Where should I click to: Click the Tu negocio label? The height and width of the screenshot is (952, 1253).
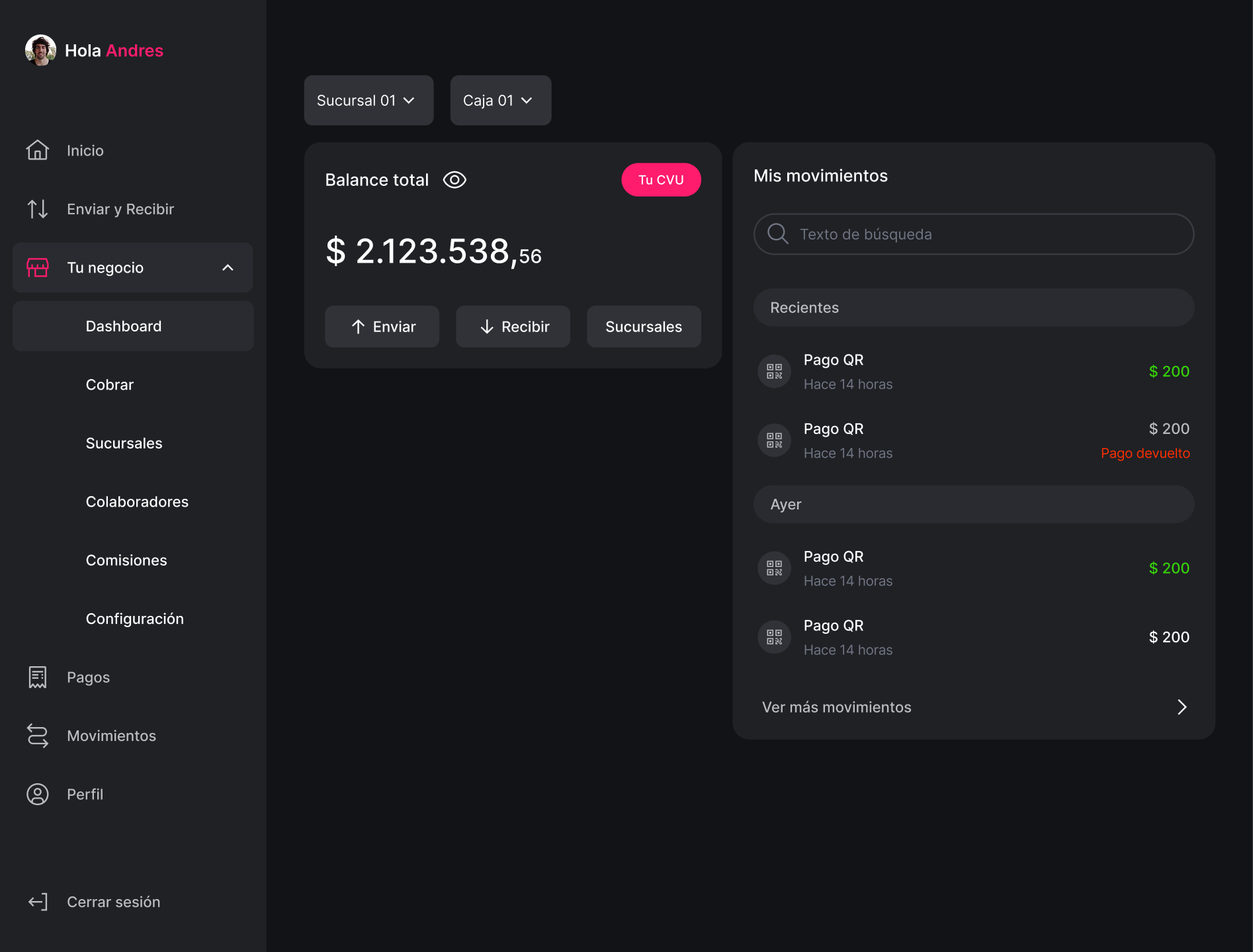click(105, 268)
